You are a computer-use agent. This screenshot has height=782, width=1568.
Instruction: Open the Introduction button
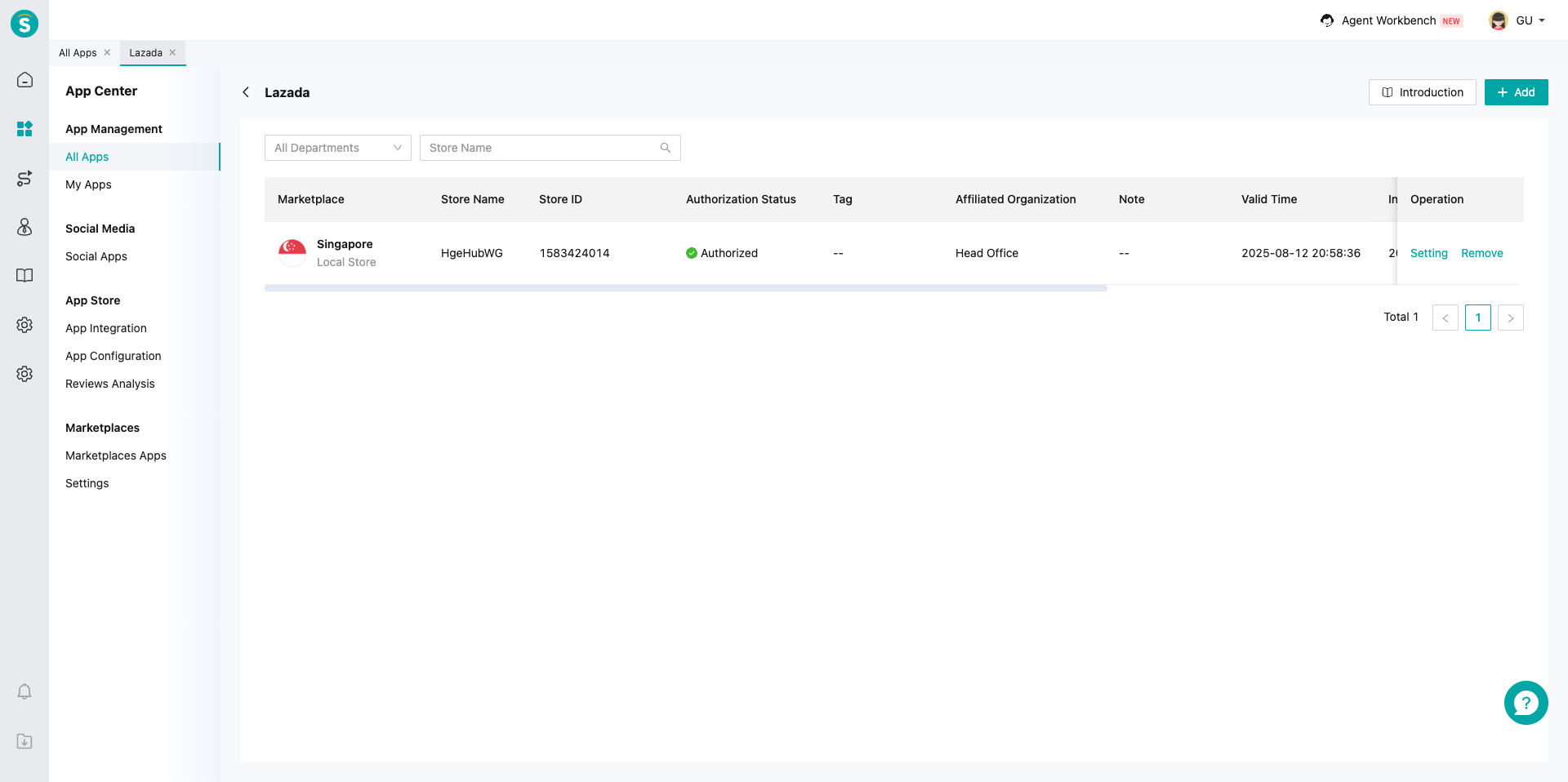click(x=1422, y=92)
